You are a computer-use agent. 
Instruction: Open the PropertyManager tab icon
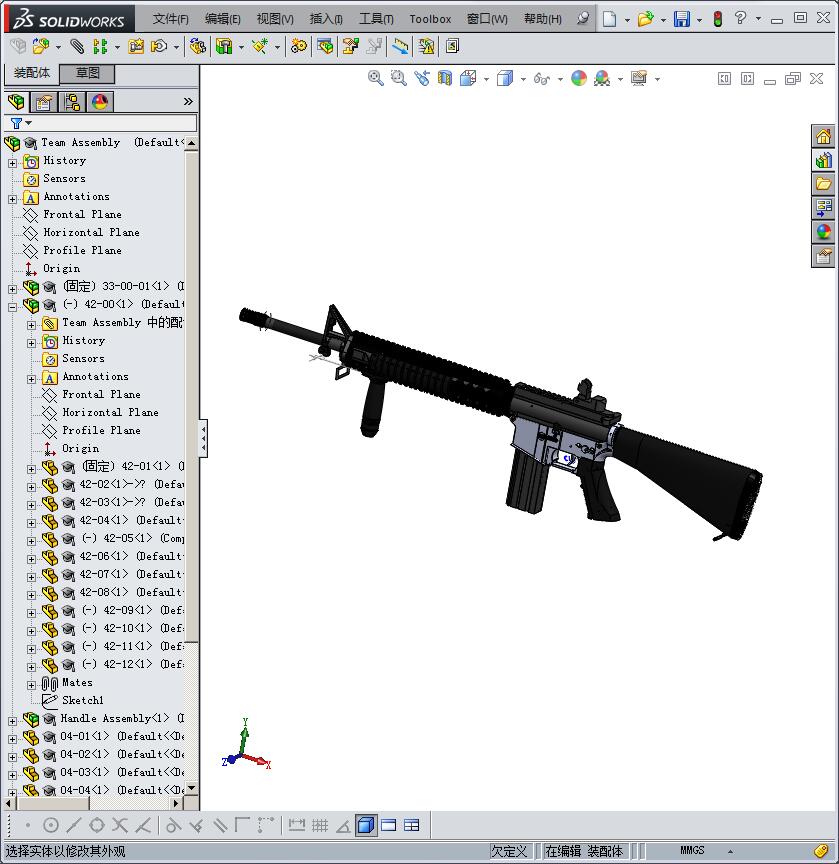(44, 102)
